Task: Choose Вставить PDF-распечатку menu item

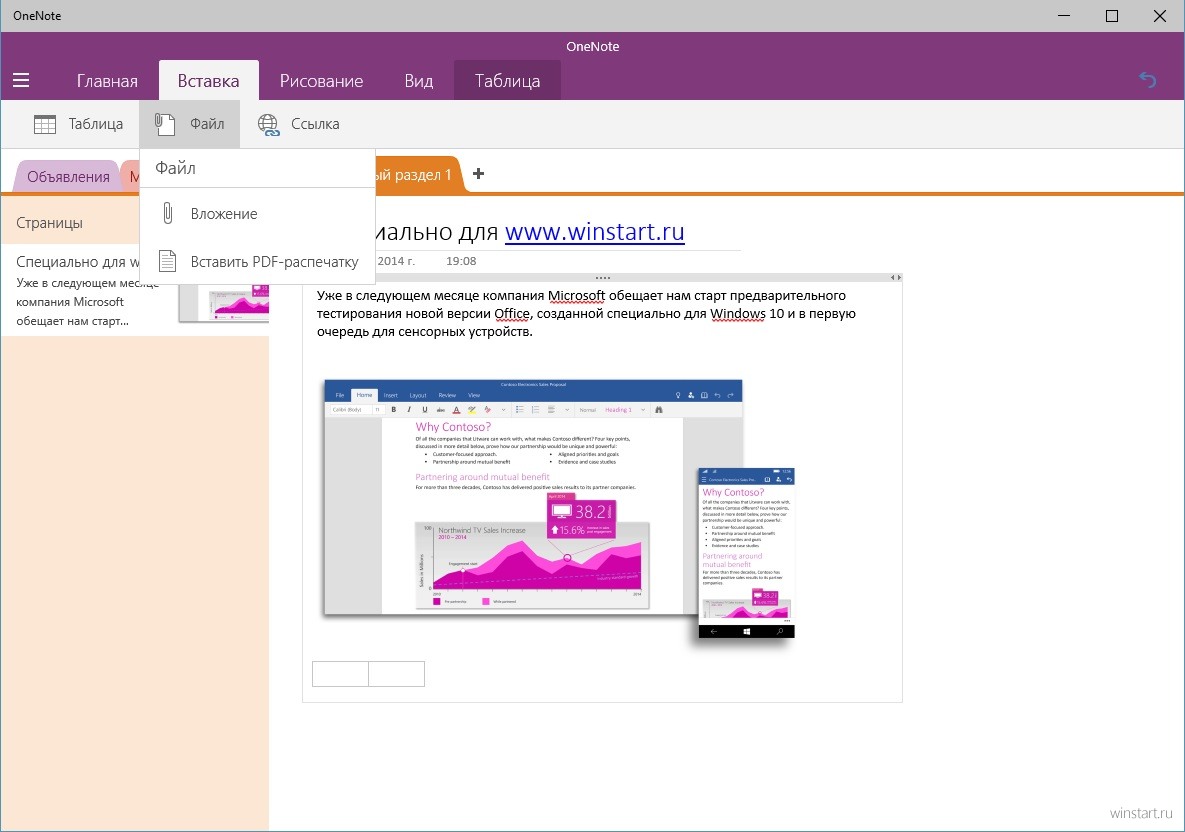Action: (258, 261)
